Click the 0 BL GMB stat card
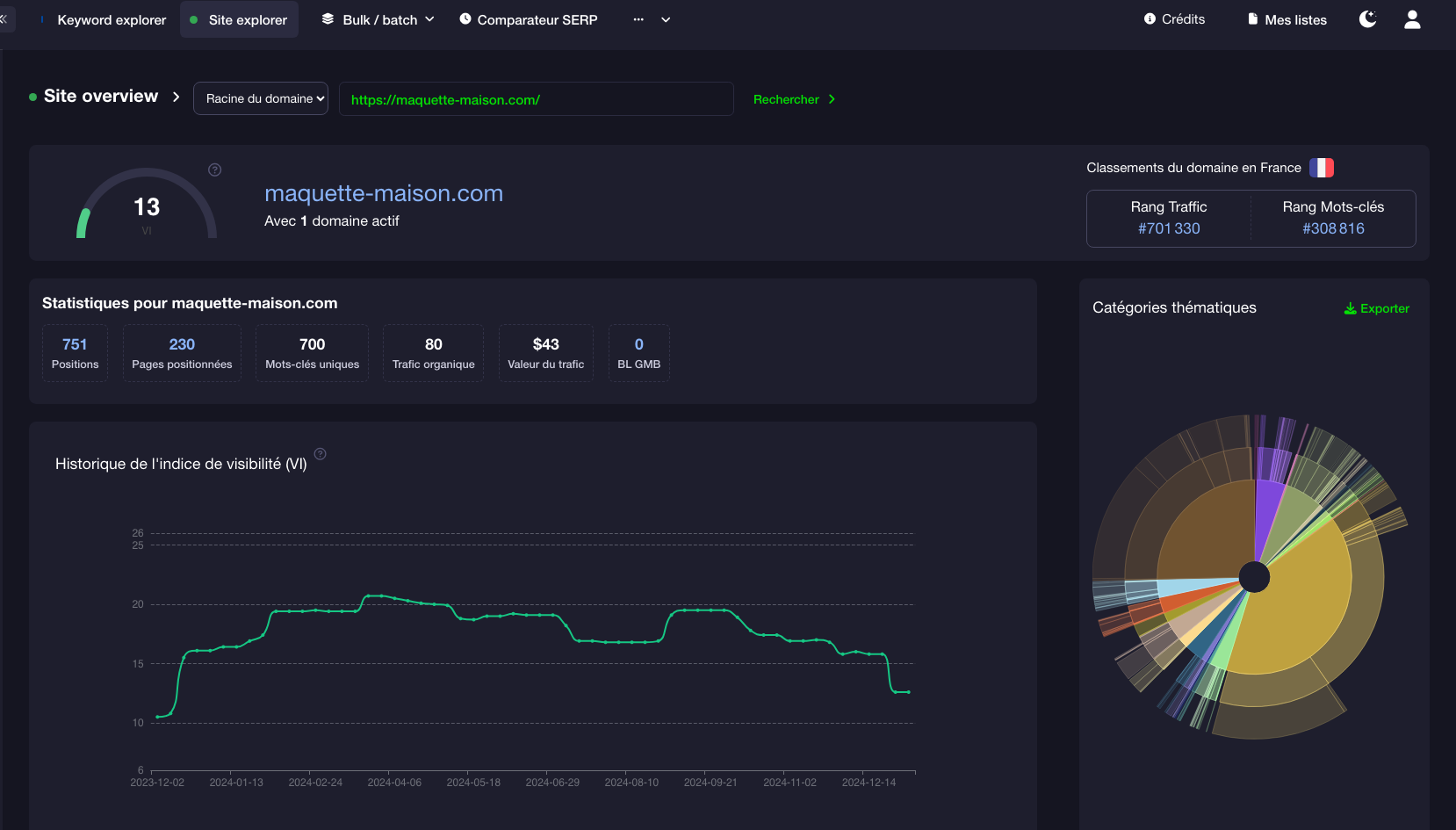 coord(639,353)
